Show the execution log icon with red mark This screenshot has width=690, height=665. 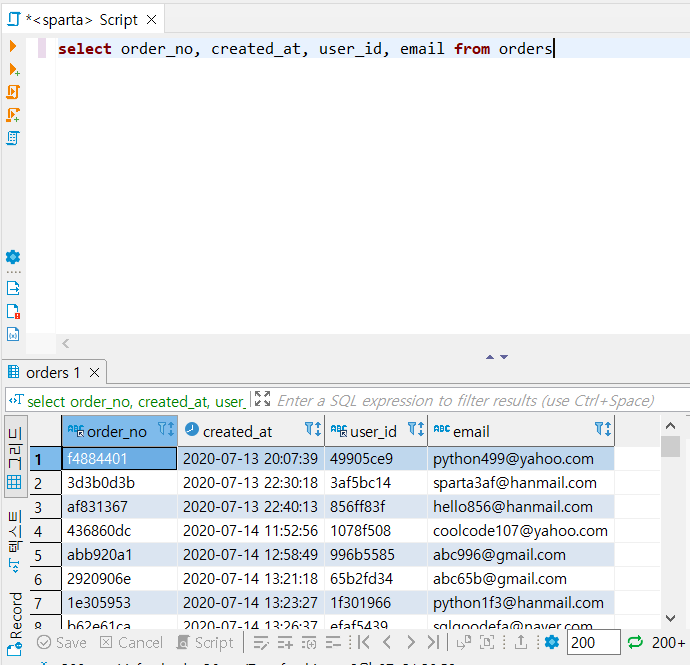coord(13,311)
